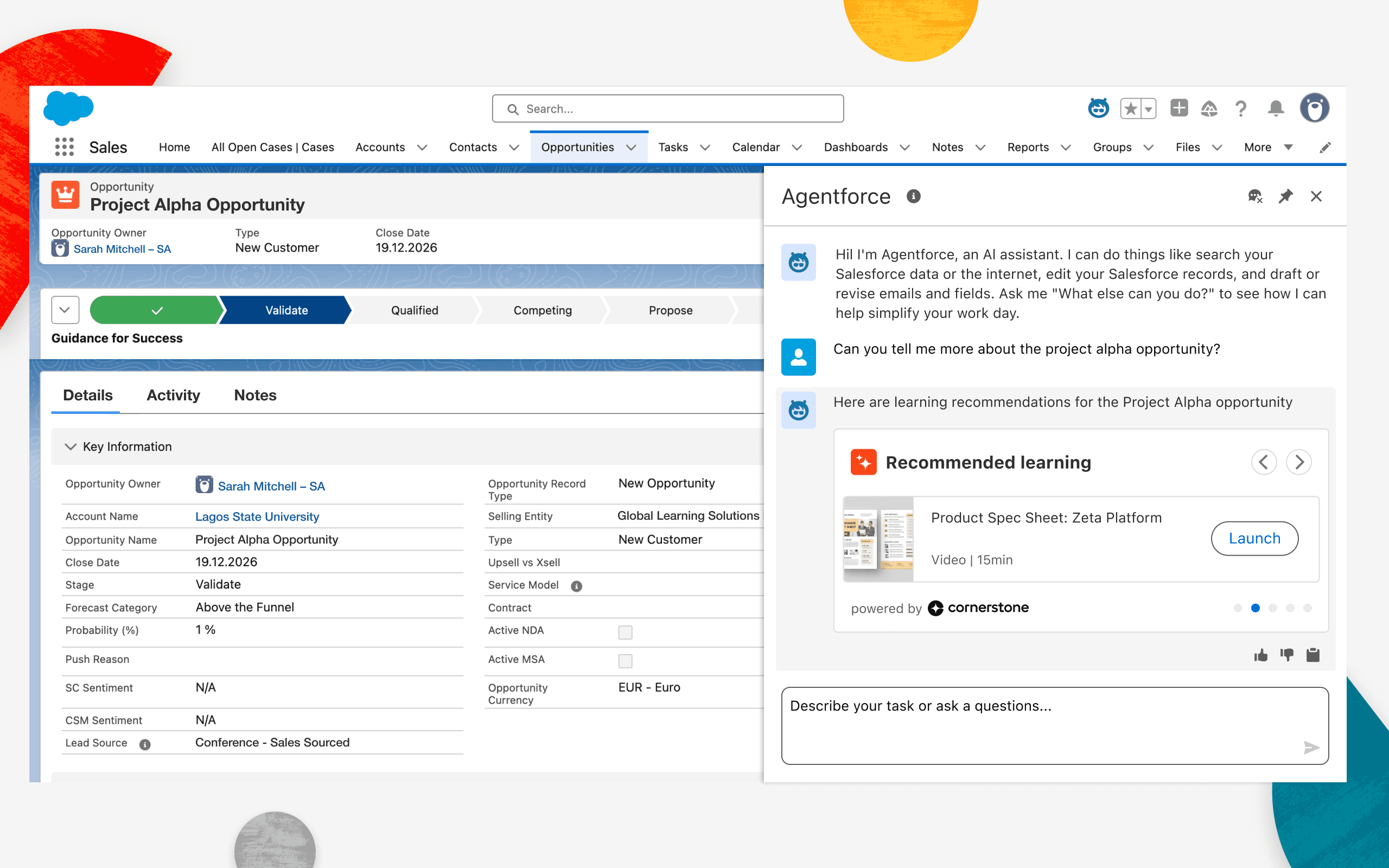Viewport: 1389px width, 868px height.
Task: Click the Opportunity crown icon
Action: coord(66,195)
